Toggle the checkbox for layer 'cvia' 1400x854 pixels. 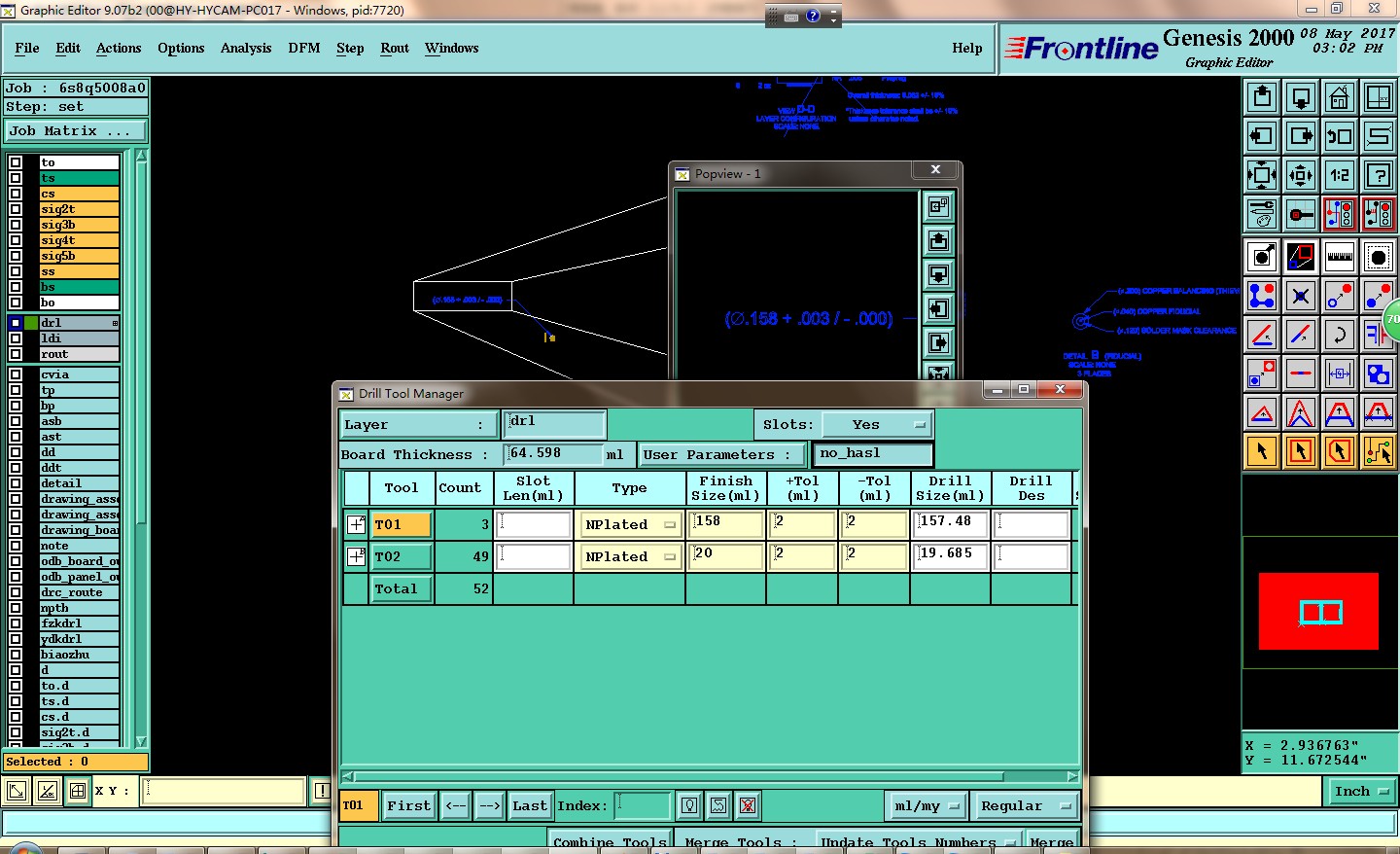tap(16, 374)
